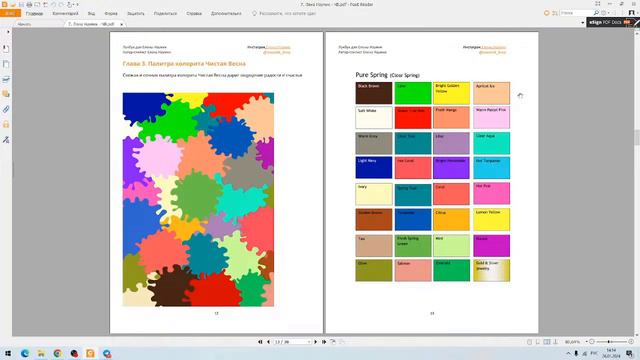Open the Файл menu
The image size is (640, 360).
click(x=10, y=13)
